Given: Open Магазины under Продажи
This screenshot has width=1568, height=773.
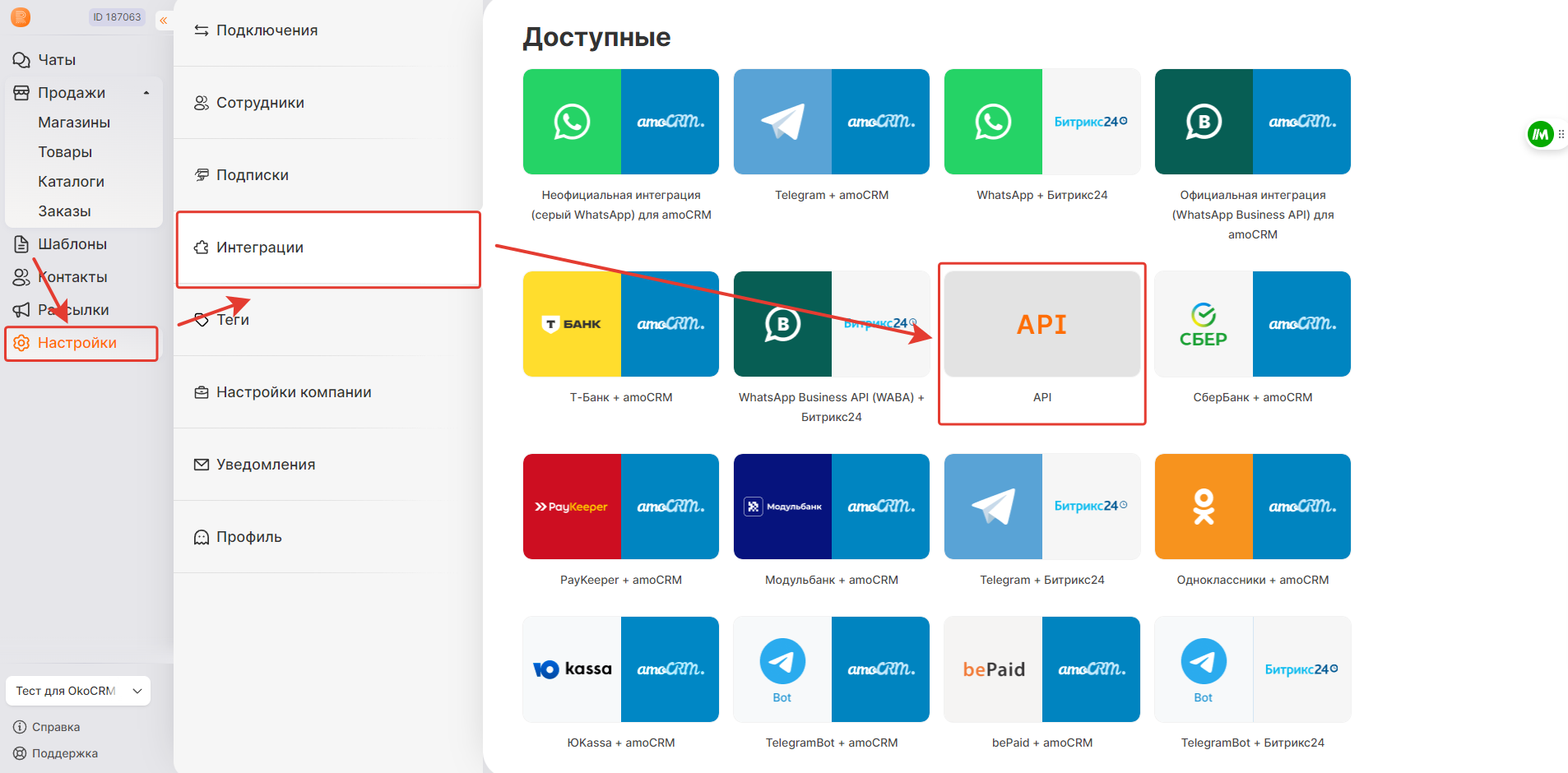Looking at the screenshot, I should click(x=74, y=123).
